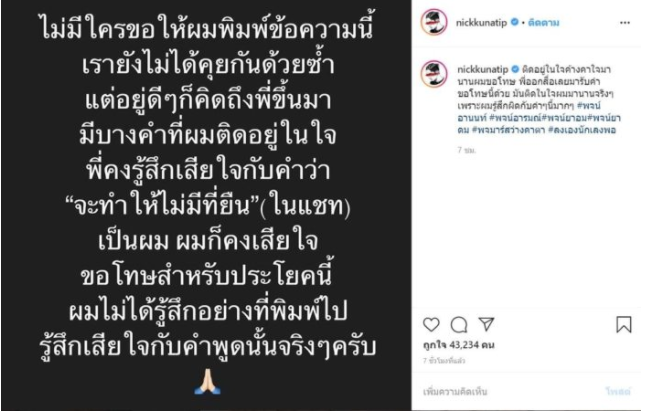This screenshot has height=412, width=653.
Task: Open the #ลงเองนักเลงพอ hashtag
Action: [x=582, y=130]
